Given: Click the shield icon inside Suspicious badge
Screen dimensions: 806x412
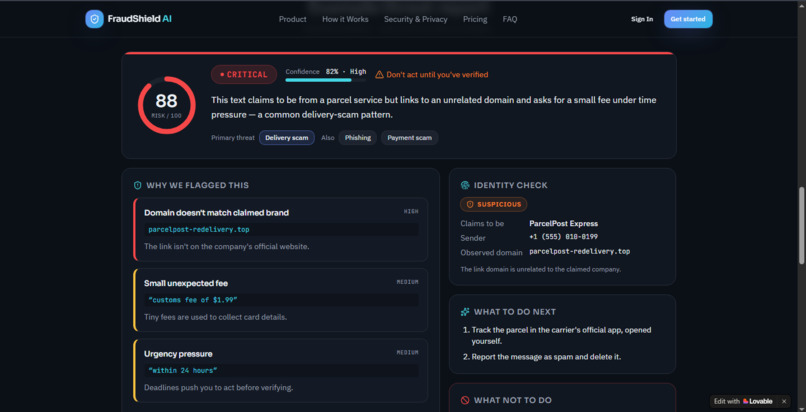Looking at the screenshot, I should [x=470, y=204].
